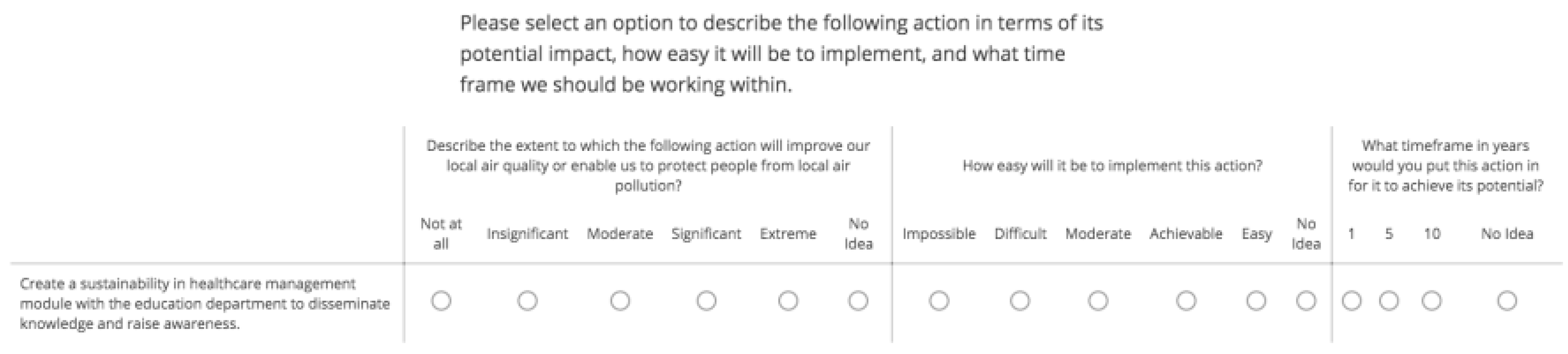Click the timeframe in years question header
This screenshot has width=1568, height=354.
pyautogui.click(x=1445, y=165)
